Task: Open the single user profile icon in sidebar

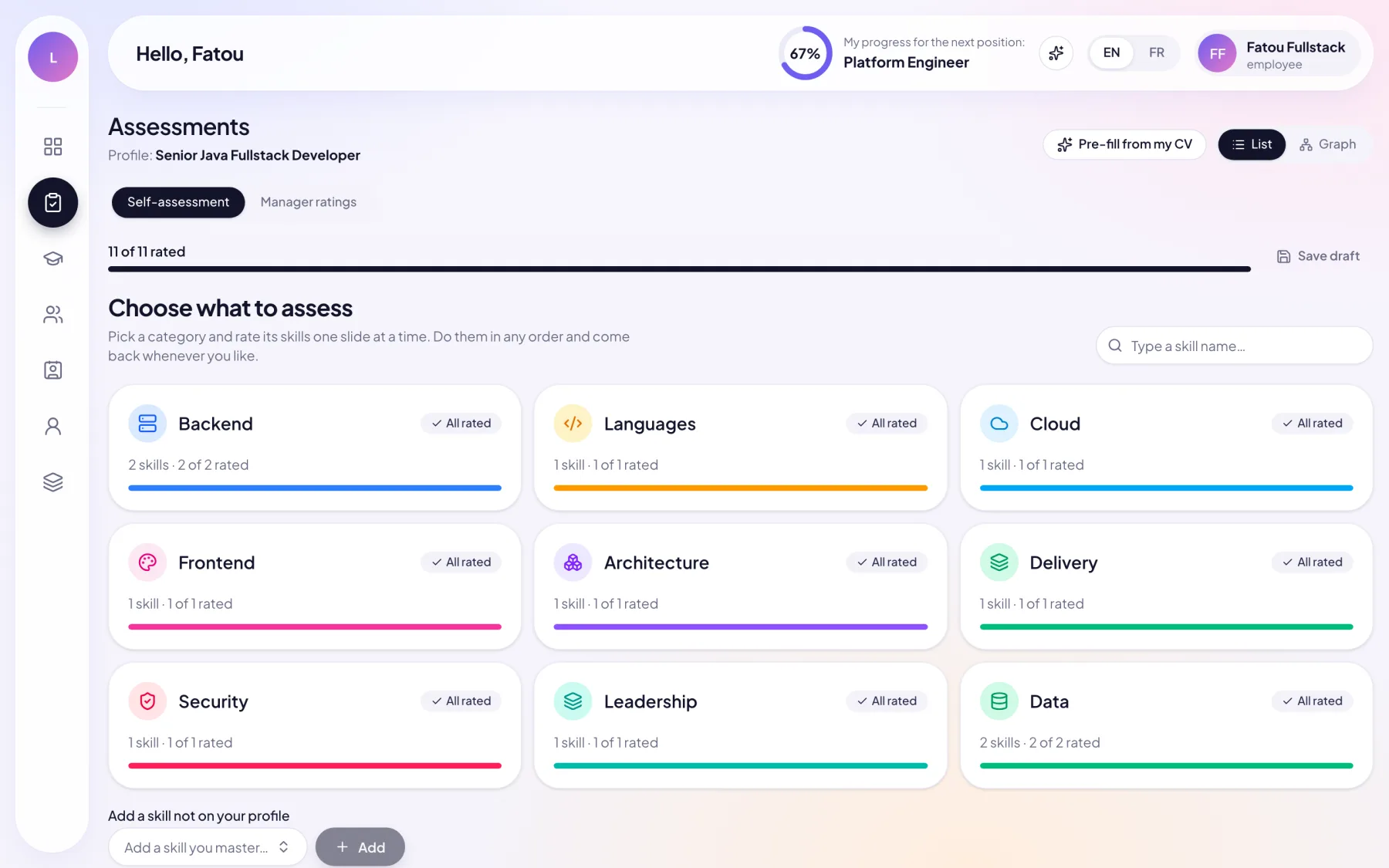Action: [52, 427]
